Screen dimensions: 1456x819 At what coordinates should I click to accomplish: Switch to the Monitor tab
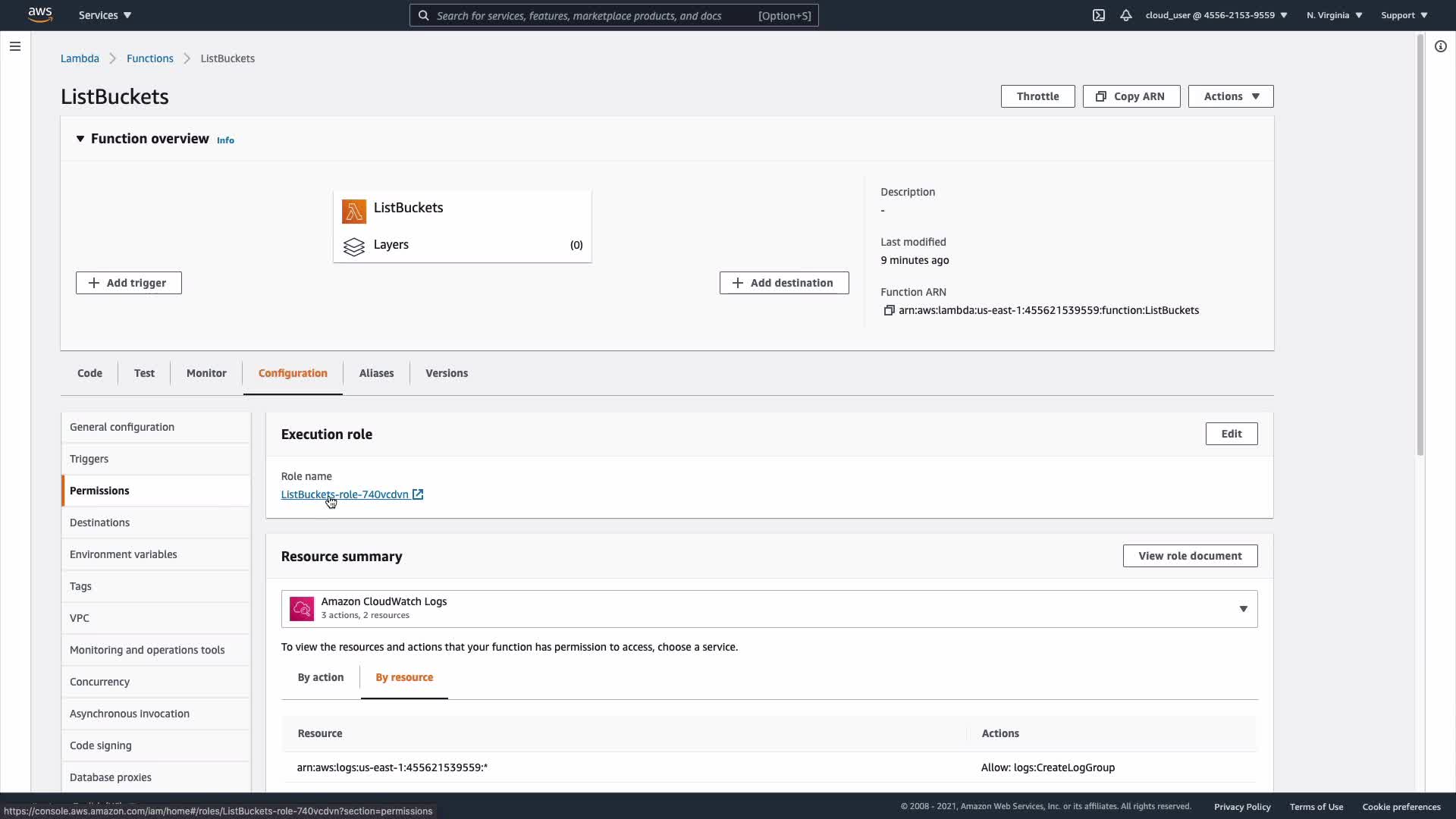click(206, 373)
